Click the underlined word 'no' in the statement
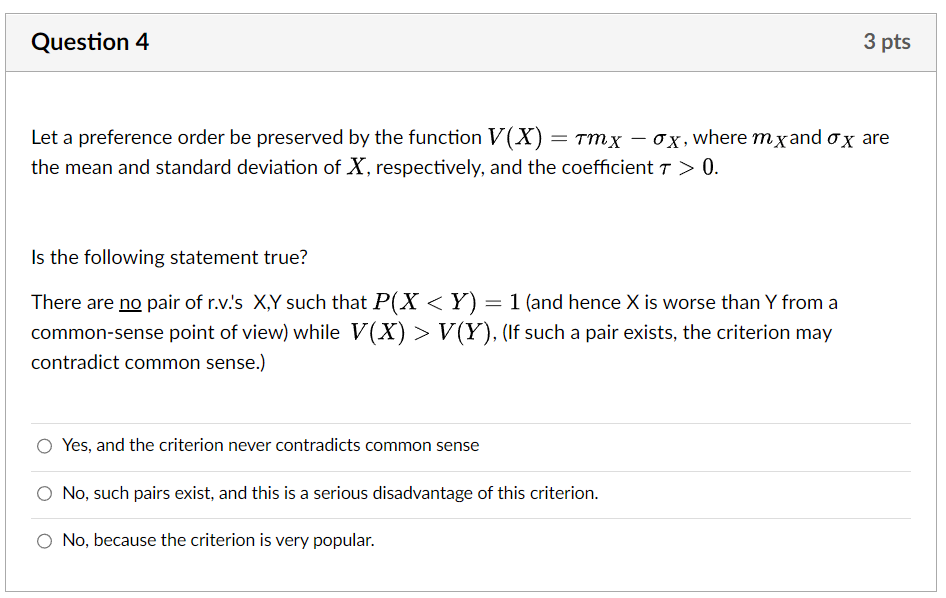 tap(129, 302)
